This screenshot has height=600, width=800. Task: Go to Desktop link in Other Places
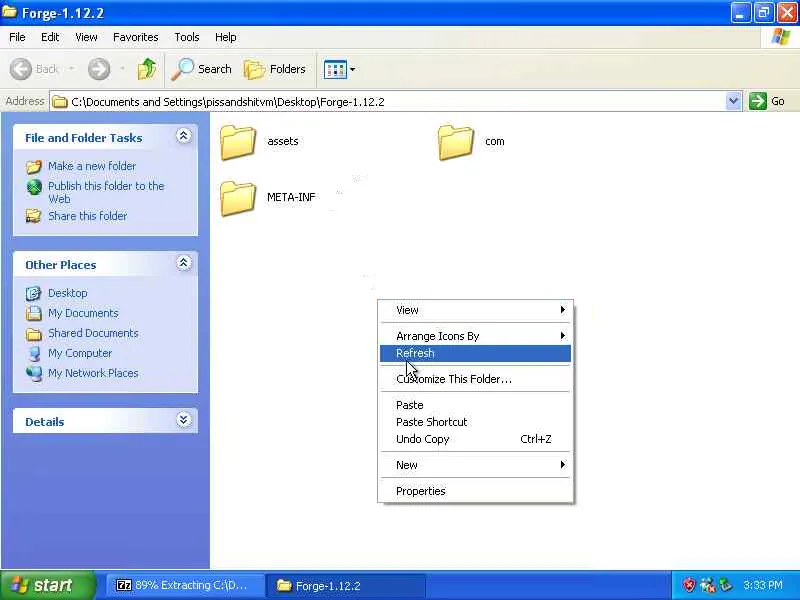[x=68, y=293]
